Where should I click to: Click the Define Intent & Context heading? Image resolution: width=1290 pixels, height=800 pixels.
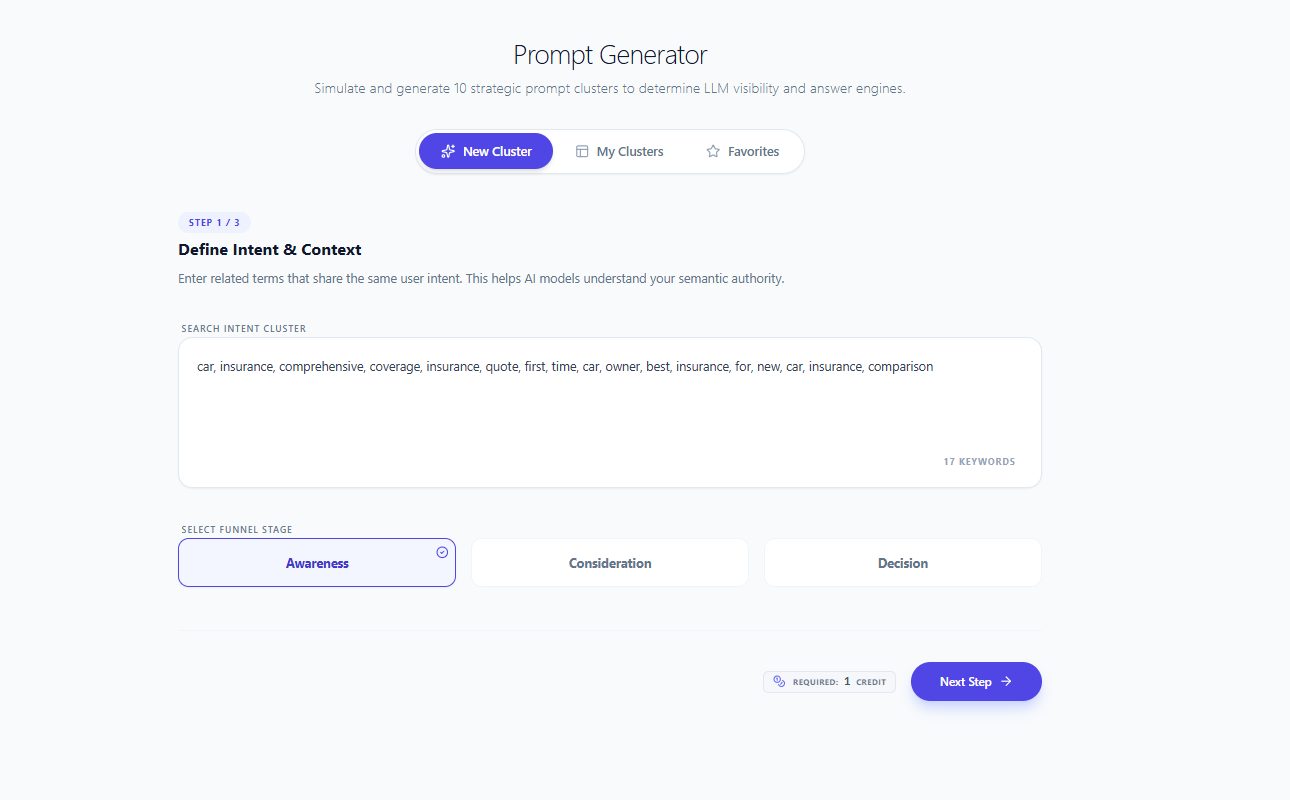pyautogui.click(x=269, y=249)
